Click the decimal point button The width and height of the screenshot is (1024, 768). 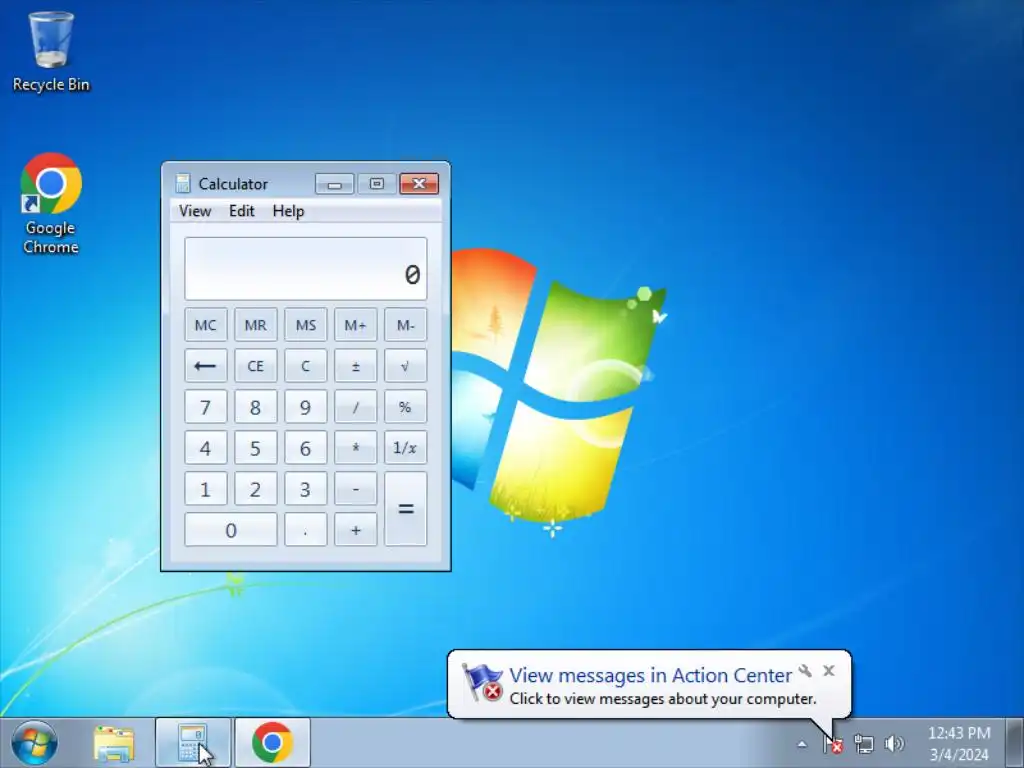click(x=306, y=530)
